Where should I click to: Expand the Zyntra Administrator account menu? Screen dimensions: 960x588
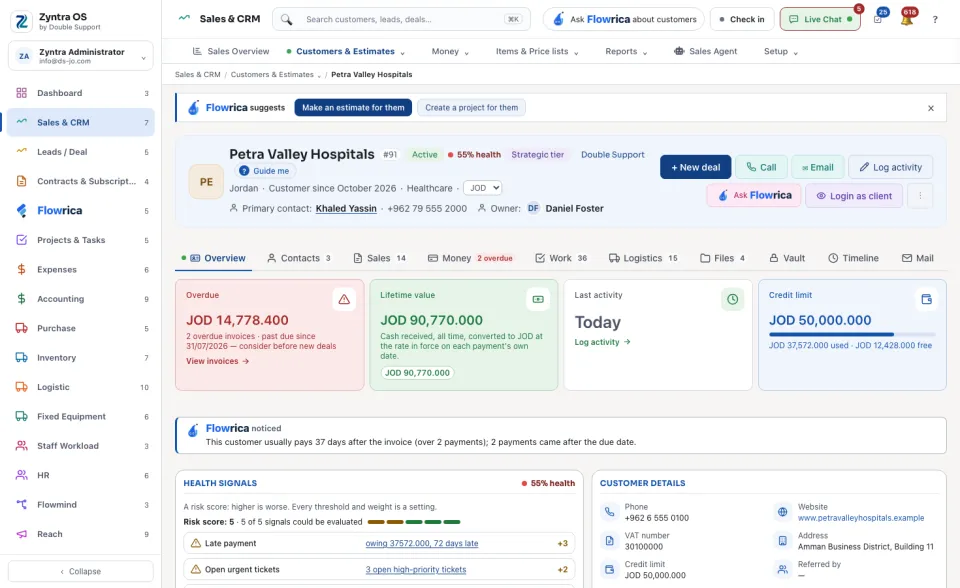(x=81, y=56)
